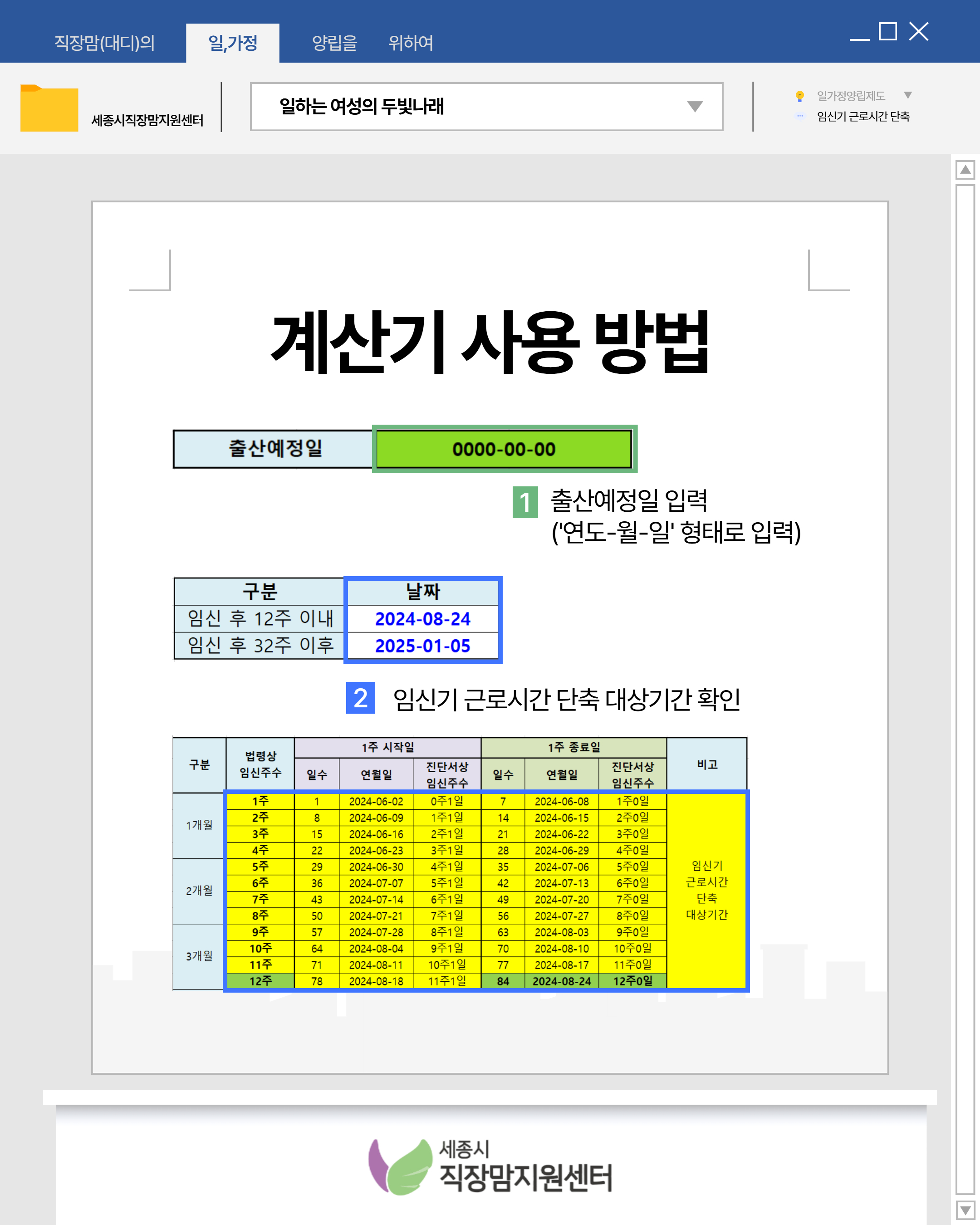
Task: Click the 비고 column header
Action: 707,765
